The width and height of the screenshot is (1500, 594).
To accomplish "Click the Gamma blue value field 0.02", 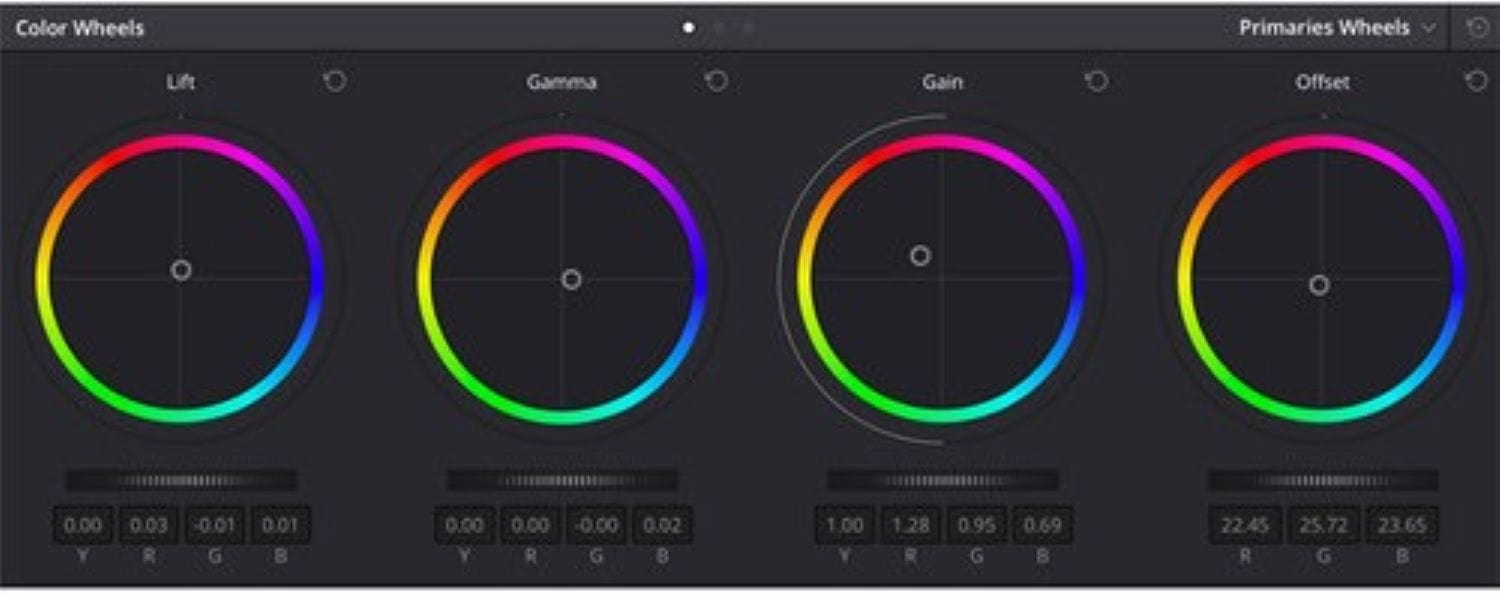I will tap(661, 525).
